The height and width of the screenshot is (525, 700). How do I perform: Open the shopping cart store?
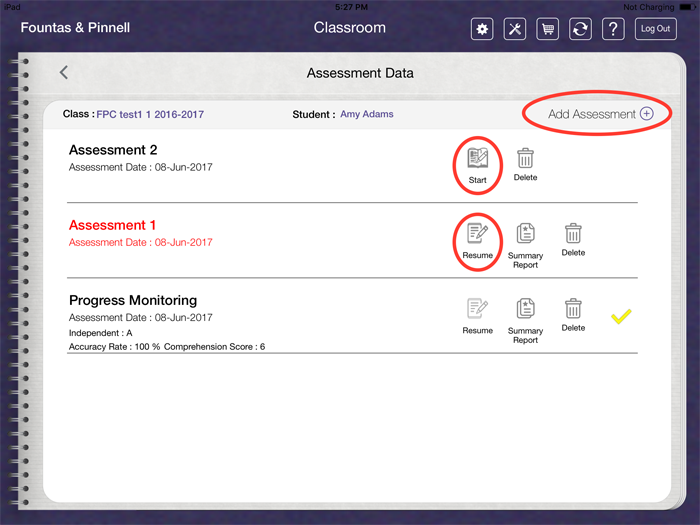(x=548, y=29)
